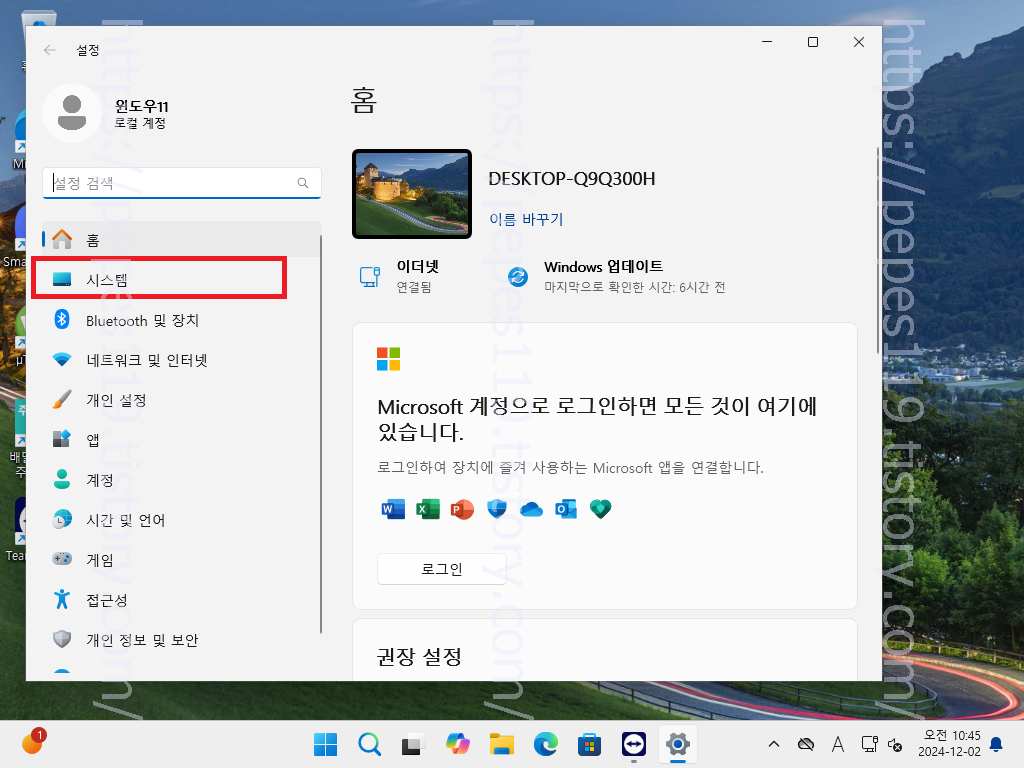This screenshot has width=1024, height=768.
Task: Open 개인 설정 category
Action: click(182, 400)
